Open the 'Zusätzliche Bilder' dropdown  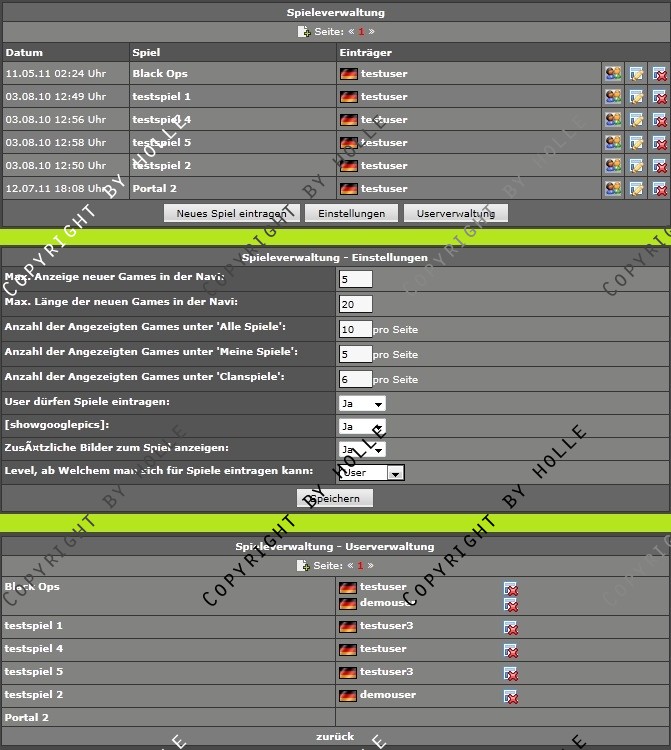tap(362, 450)
